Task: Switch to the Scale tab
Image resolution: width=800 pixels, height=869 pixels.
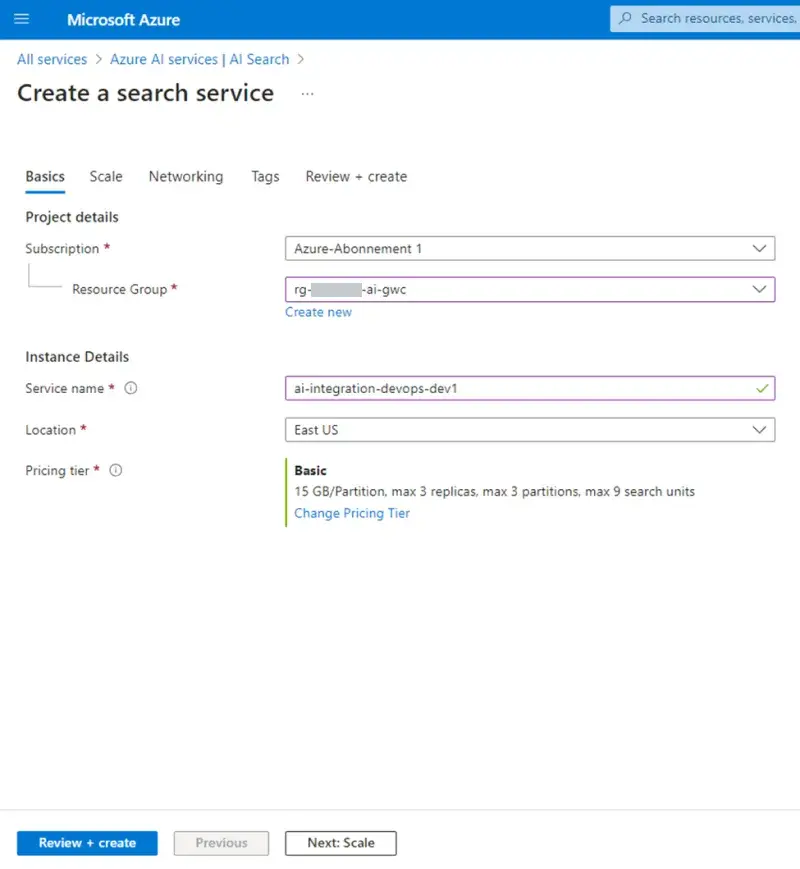Action: tap(106, 177)
